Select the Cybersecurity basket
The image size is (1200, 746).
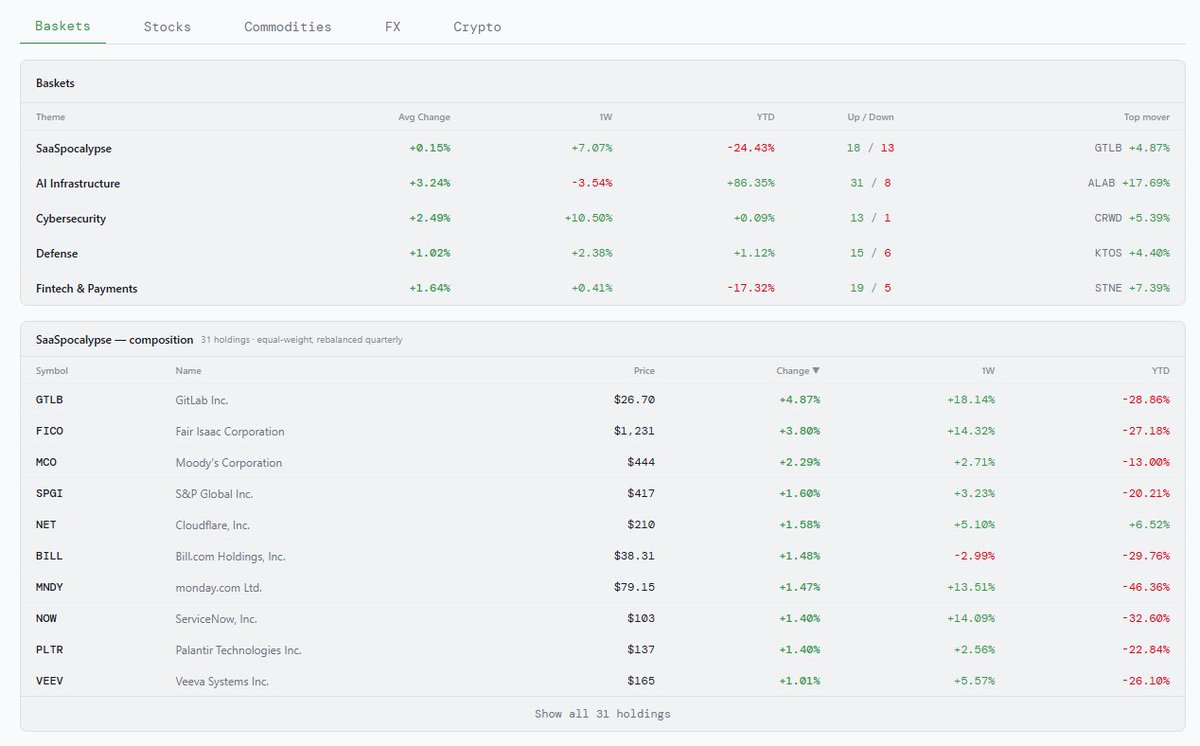coord(602,218)
